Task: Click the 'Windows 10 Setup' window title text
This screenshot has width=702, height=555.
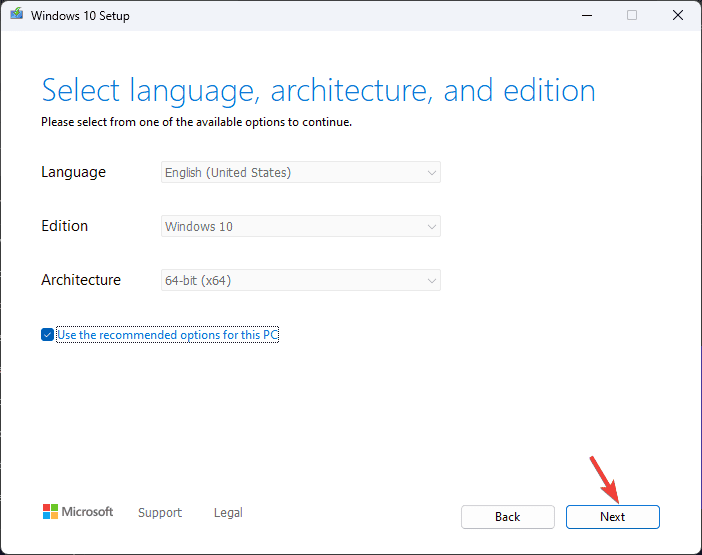Action: pyautogui.click(x=80, y=16)
